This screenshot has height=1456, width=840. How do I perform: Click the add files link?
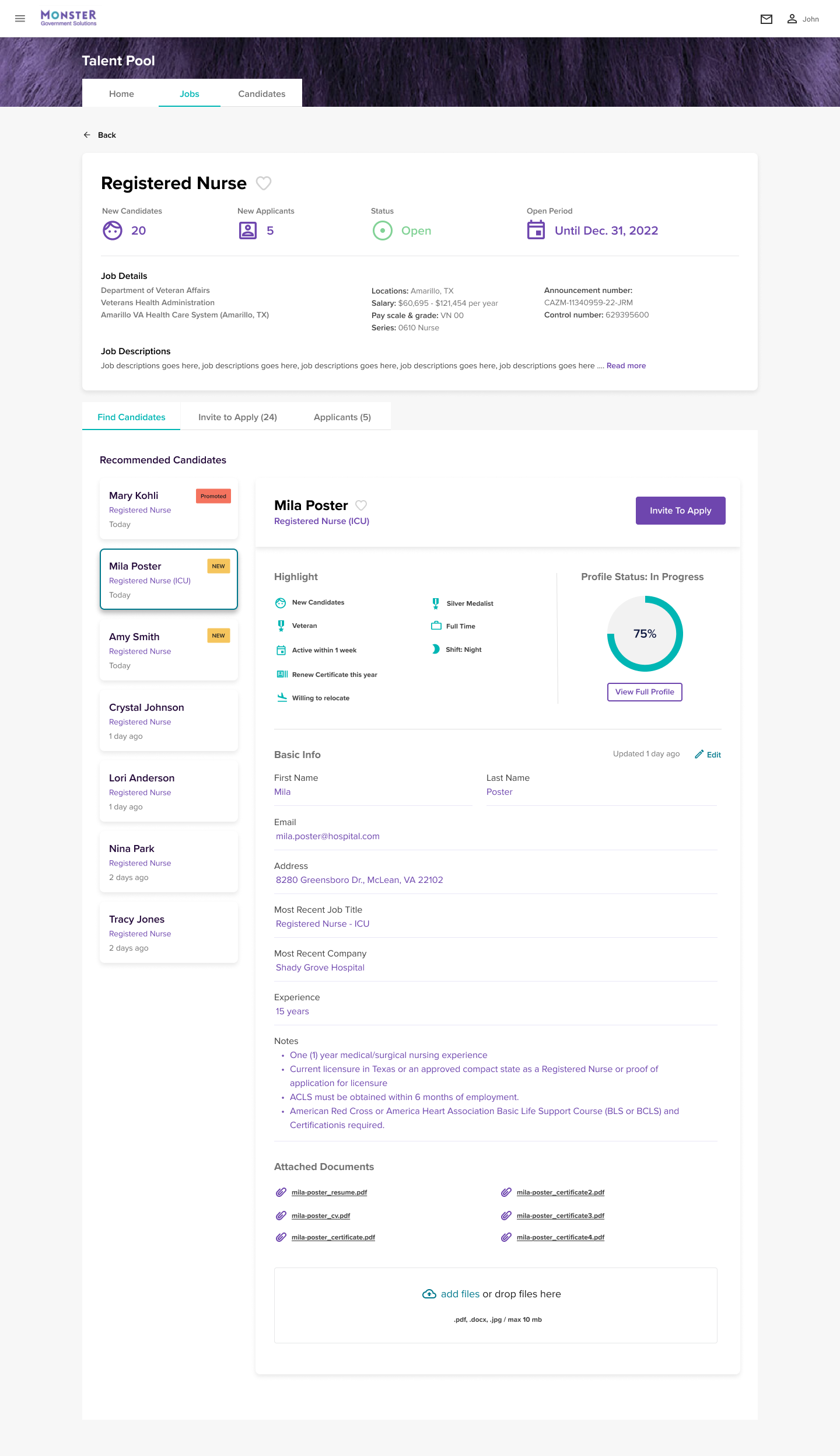coord(460,1294)
